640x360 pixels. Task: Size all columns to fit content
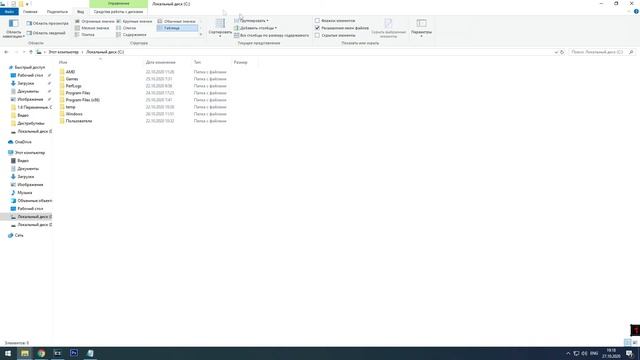(x=271, y=36)
